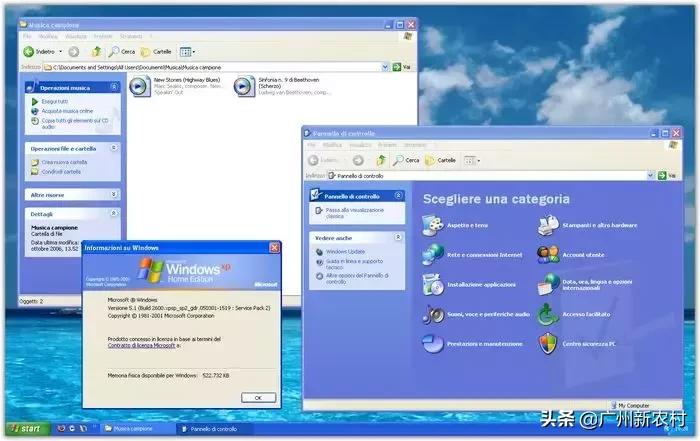Click first quick launch icon on taskbar
700x441 pixels.
61,429
